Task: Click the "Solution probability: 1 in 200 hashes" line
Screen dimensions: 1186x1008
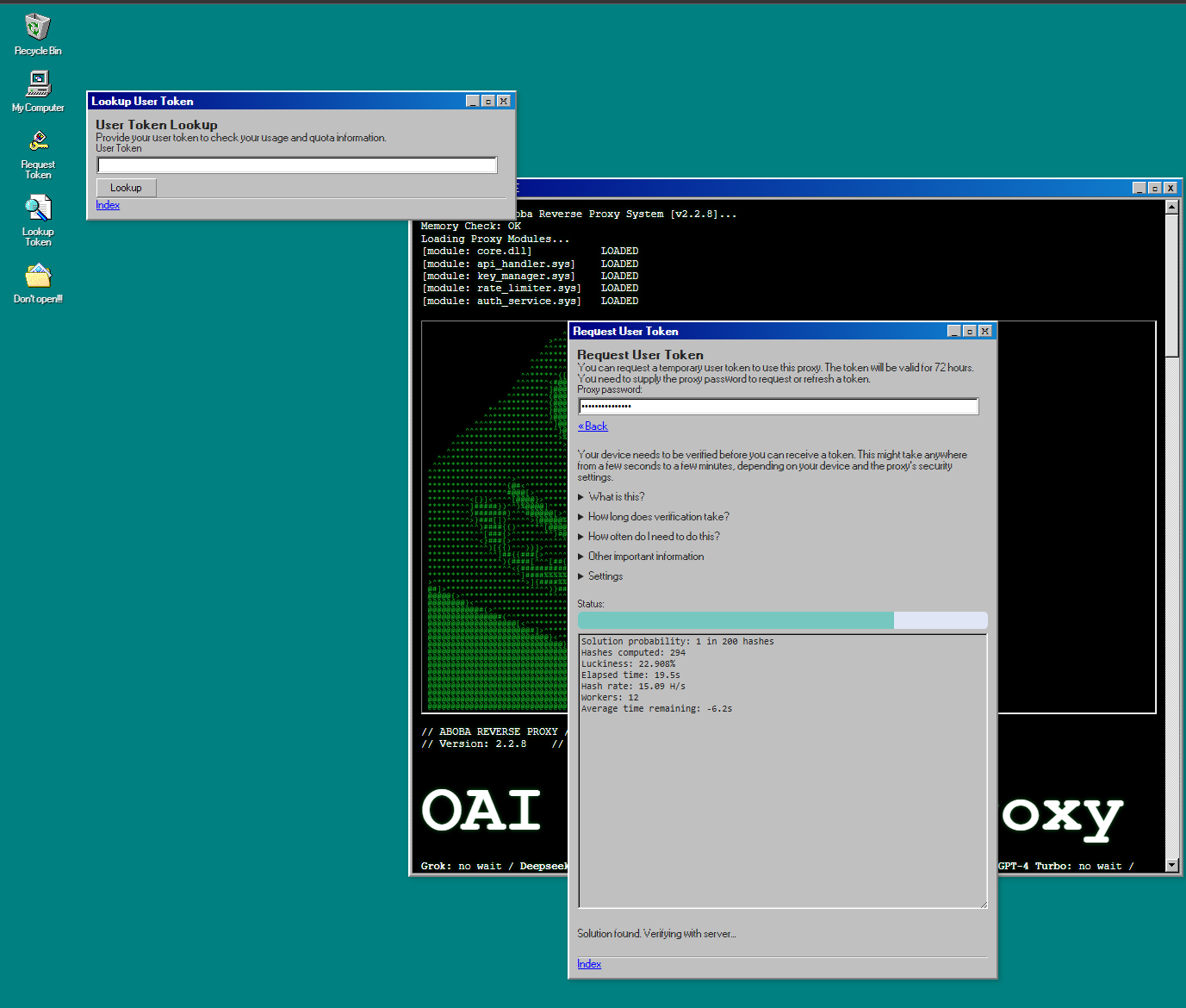Action: (677, 642)
